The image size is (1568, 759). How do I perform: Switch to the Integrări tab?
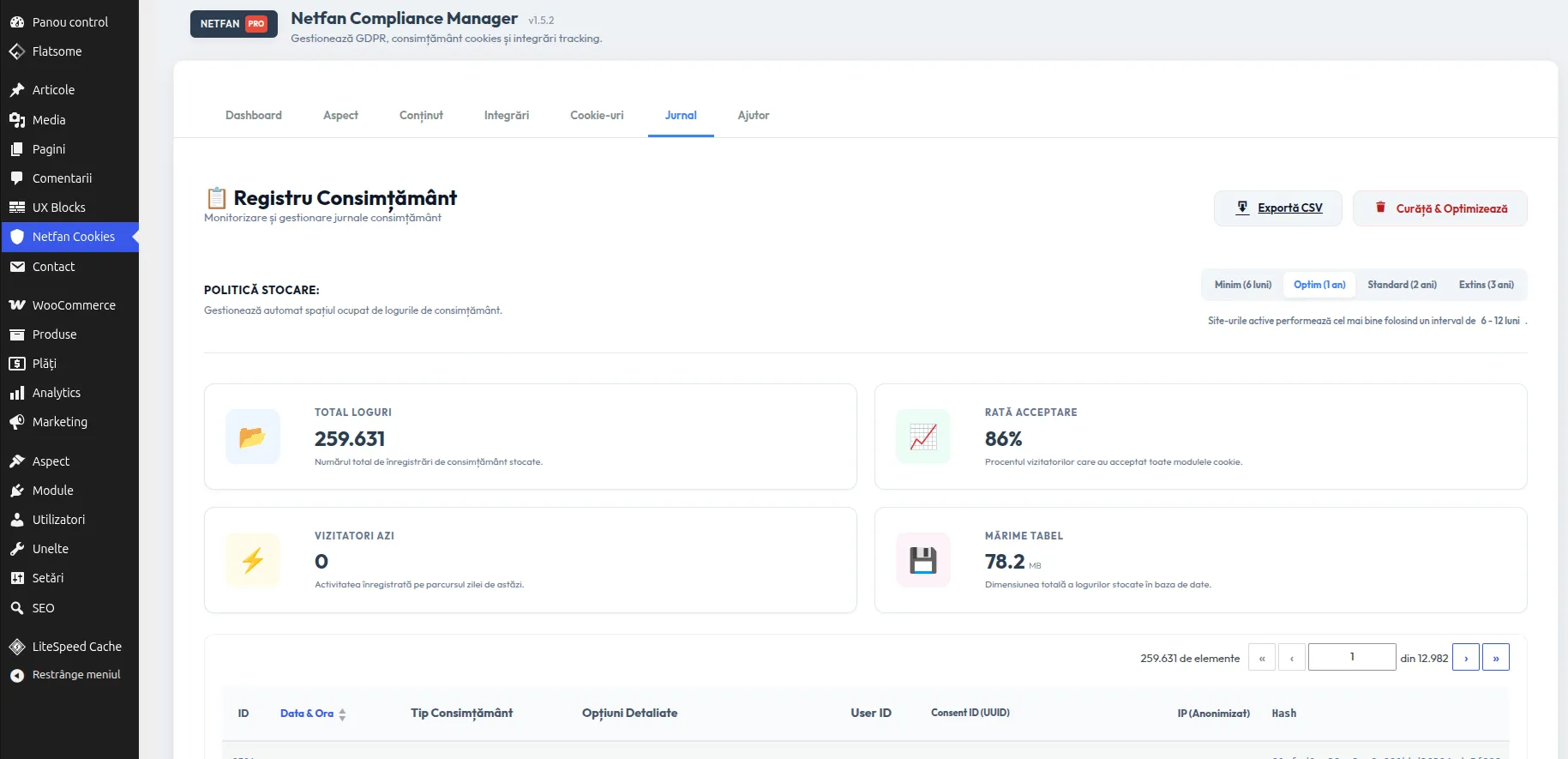coord(507,116)
